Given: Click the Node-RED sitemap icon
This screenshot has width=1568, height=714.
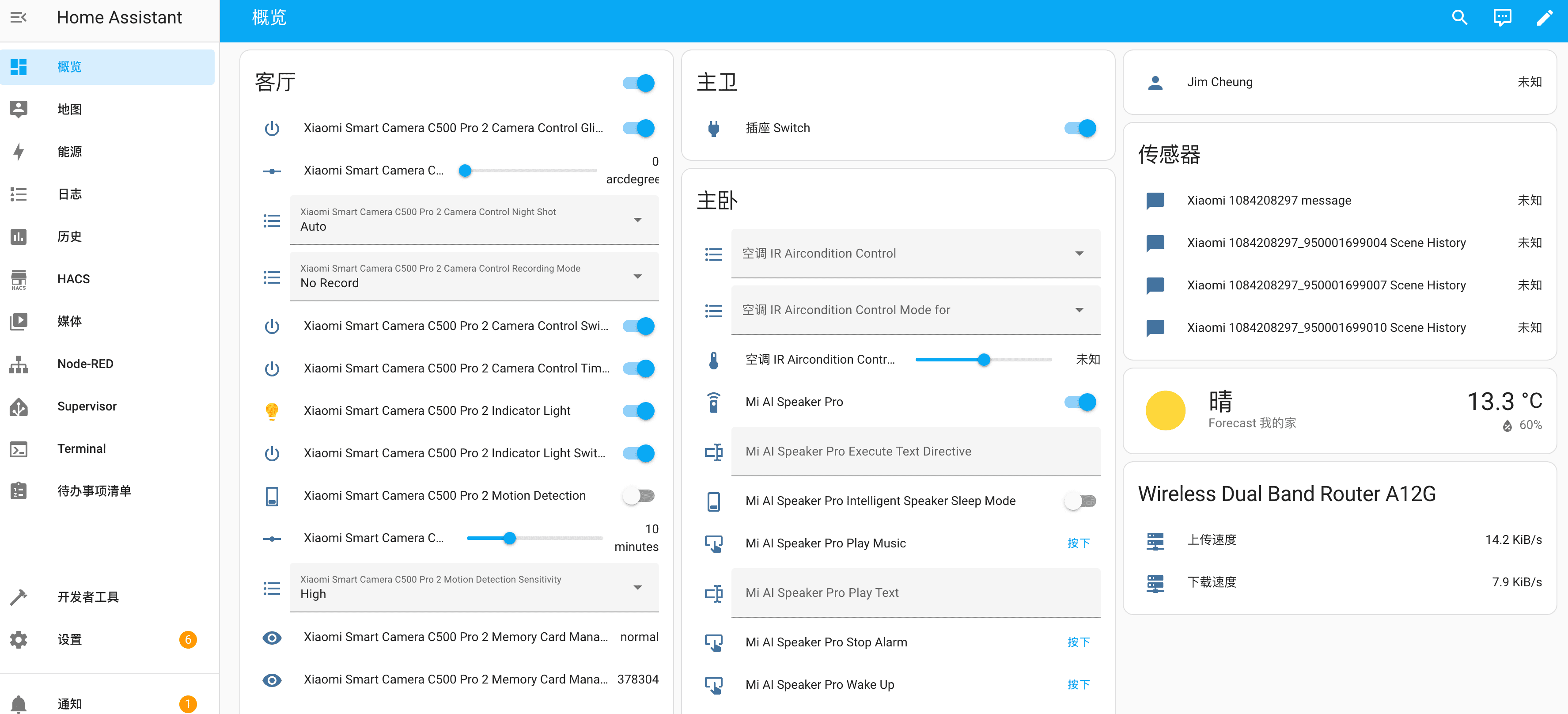Looking at the screenshot, I should pyautogui.click(x=19, y=364).
